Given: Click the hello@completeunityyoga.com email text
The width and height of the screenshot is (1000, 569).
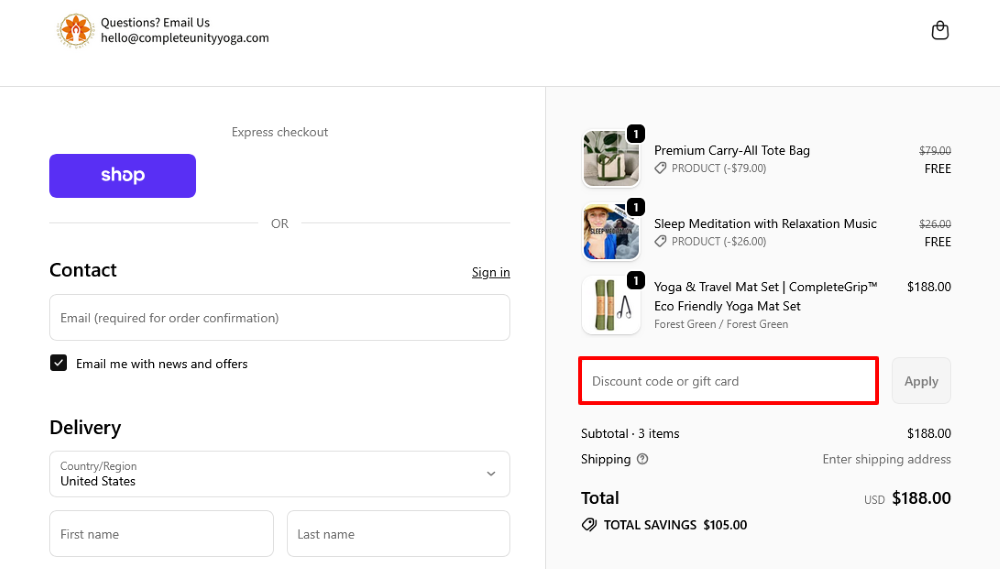Looking at the screenshot, I should (185, 38).
